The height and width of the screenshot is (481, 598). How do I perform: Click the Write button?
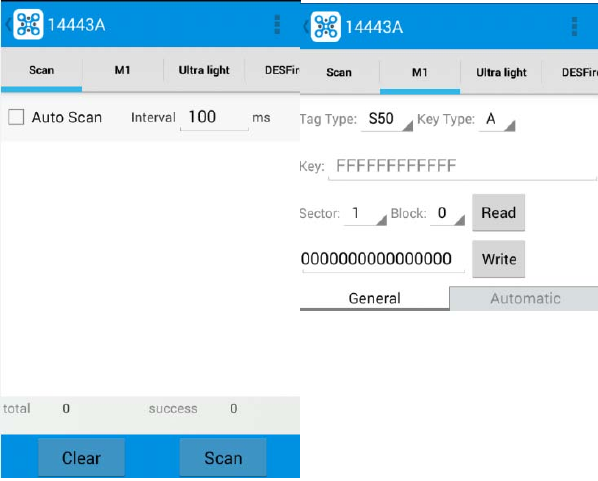[x=498, y=259]
